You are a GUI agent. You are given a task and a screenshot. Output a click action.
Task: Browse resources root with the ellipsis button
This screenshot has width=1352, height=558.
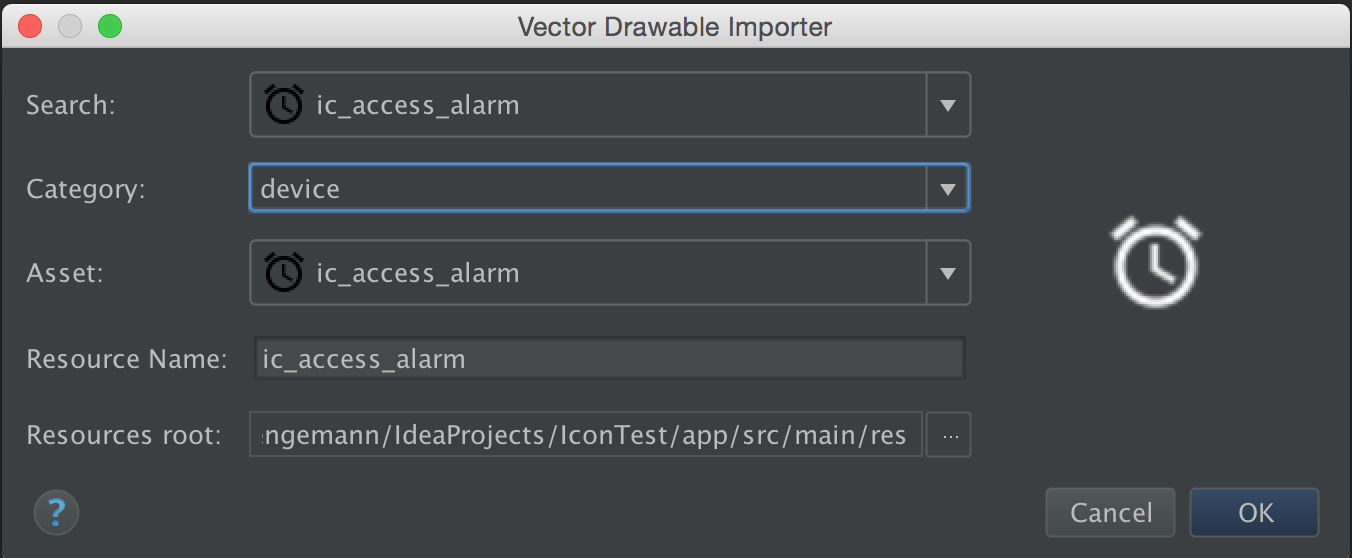point(949,436)
